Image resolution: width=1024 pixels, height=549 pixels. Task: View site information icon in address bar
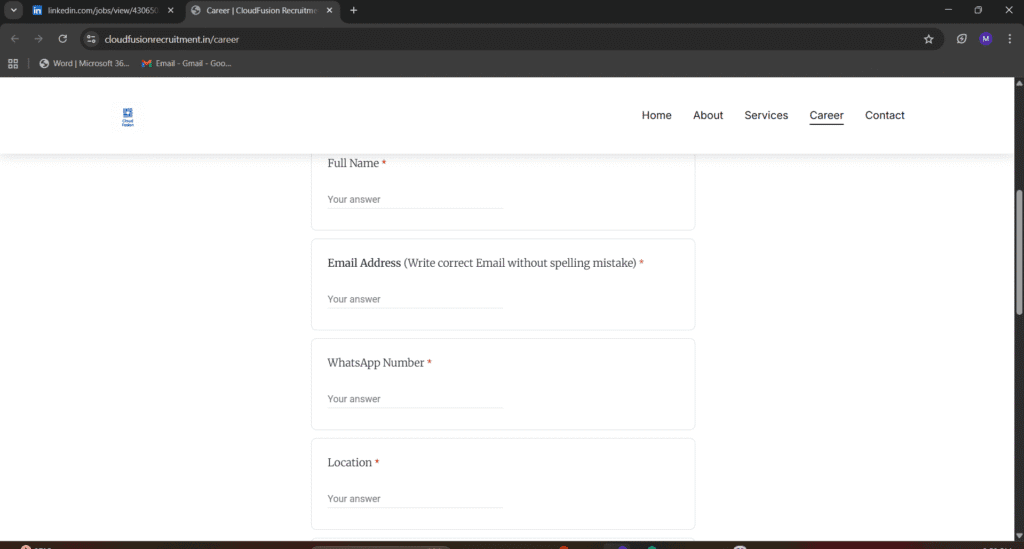91,39
